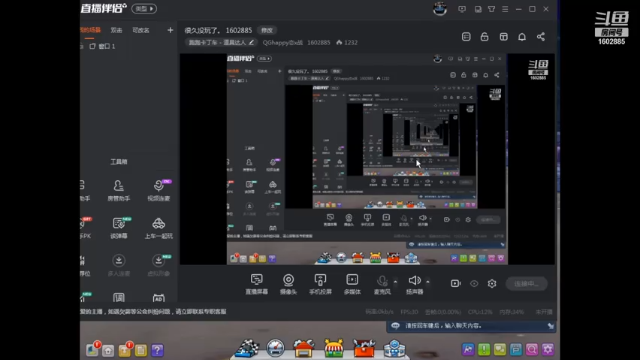Click the user avatar in title bar
This screenshot has height=360, width=640.
click(x=440, y=9)
